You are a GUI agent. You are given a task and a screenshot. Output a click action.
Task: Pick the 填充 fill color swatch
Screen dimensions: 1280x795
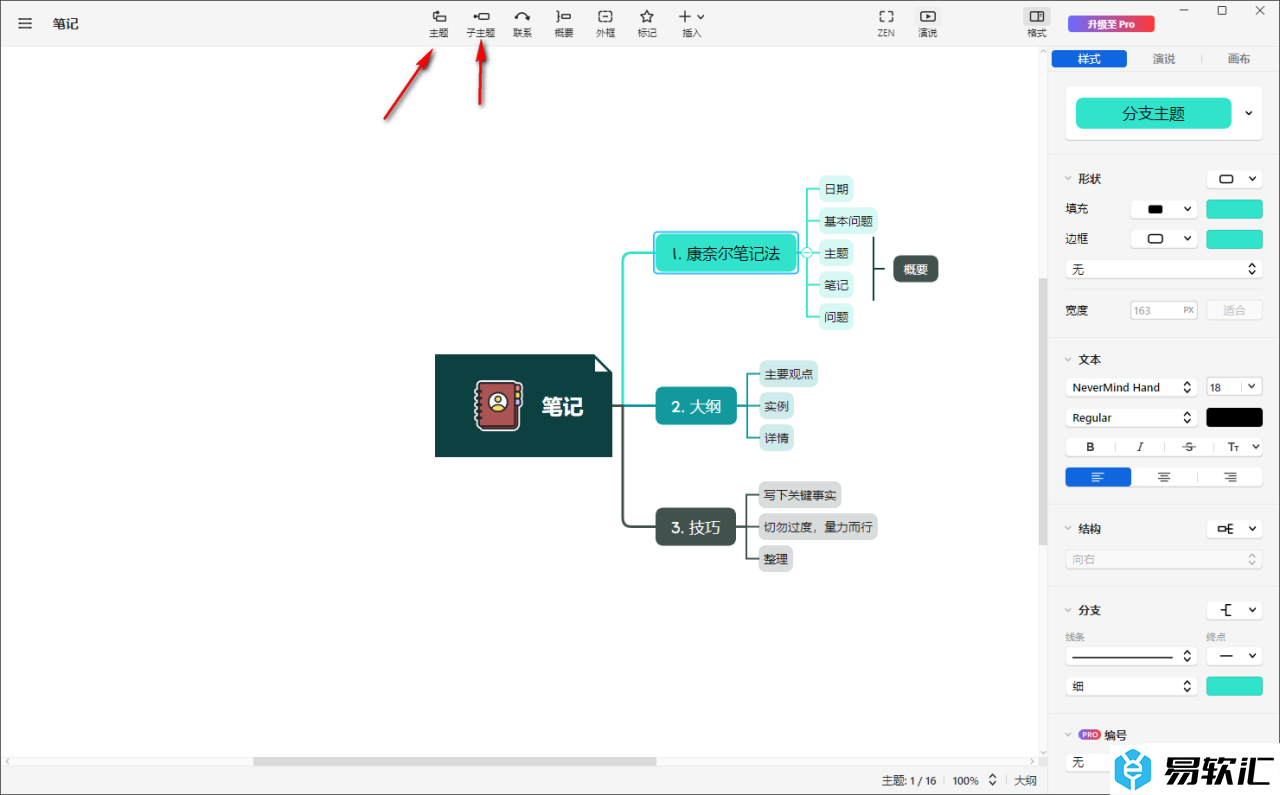(x=1234, y=209)
